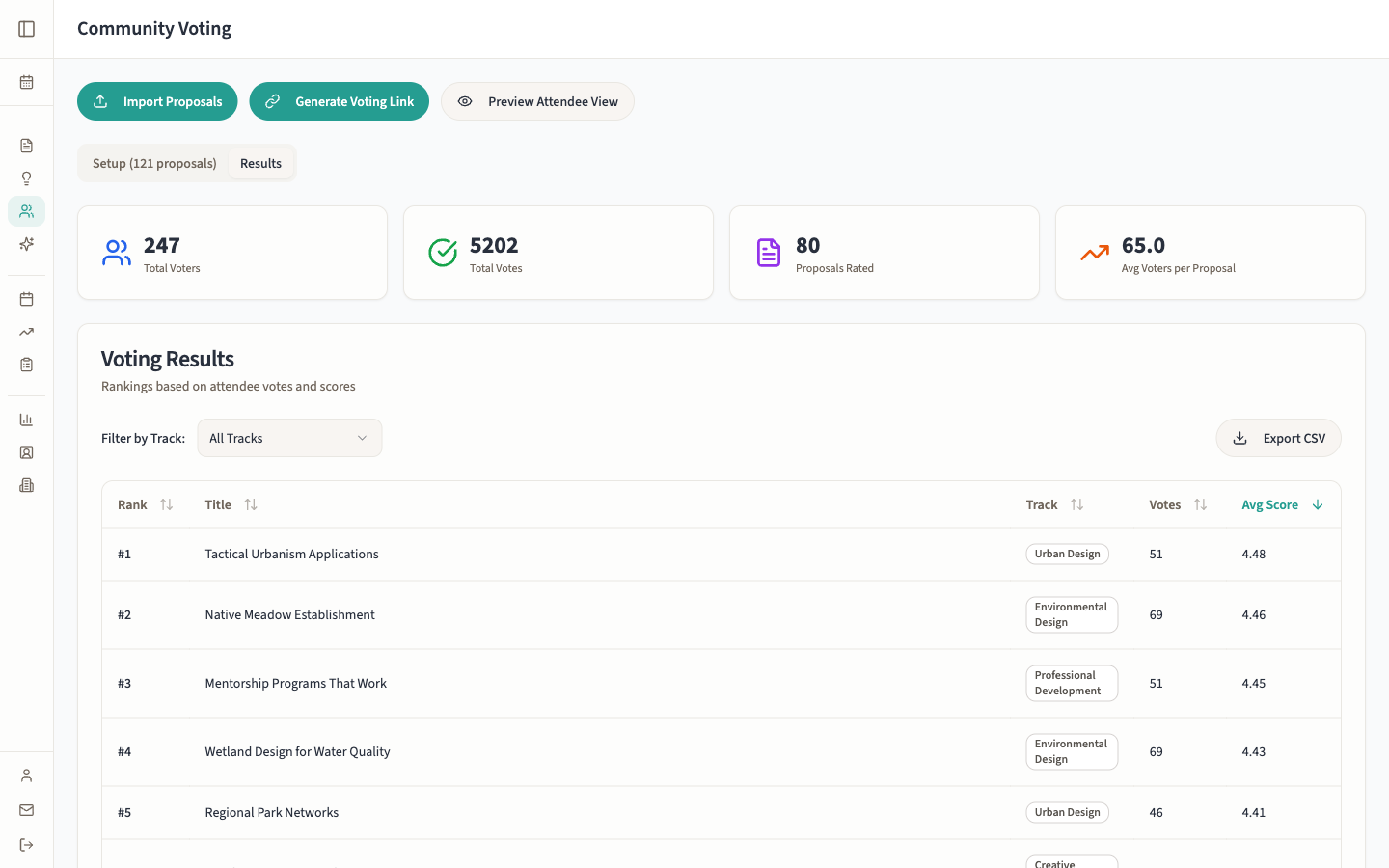
Task: Switch to the Results tab
Action: pyautogui.click(x=260, y=163)
